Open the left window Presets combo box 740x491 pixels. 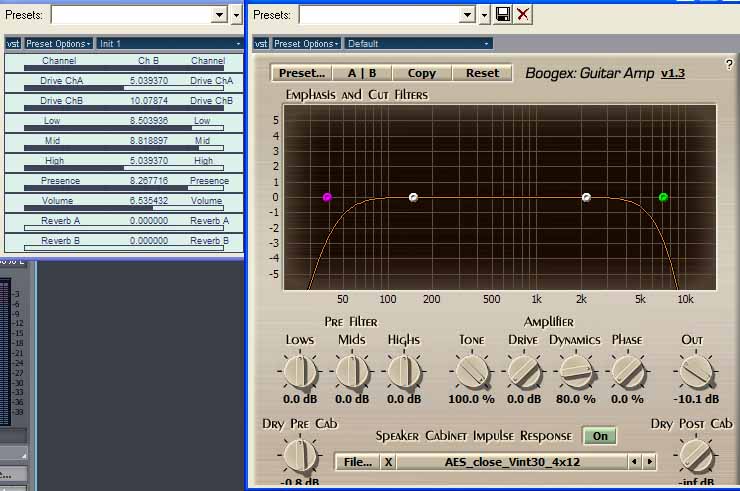coord(139,15)
